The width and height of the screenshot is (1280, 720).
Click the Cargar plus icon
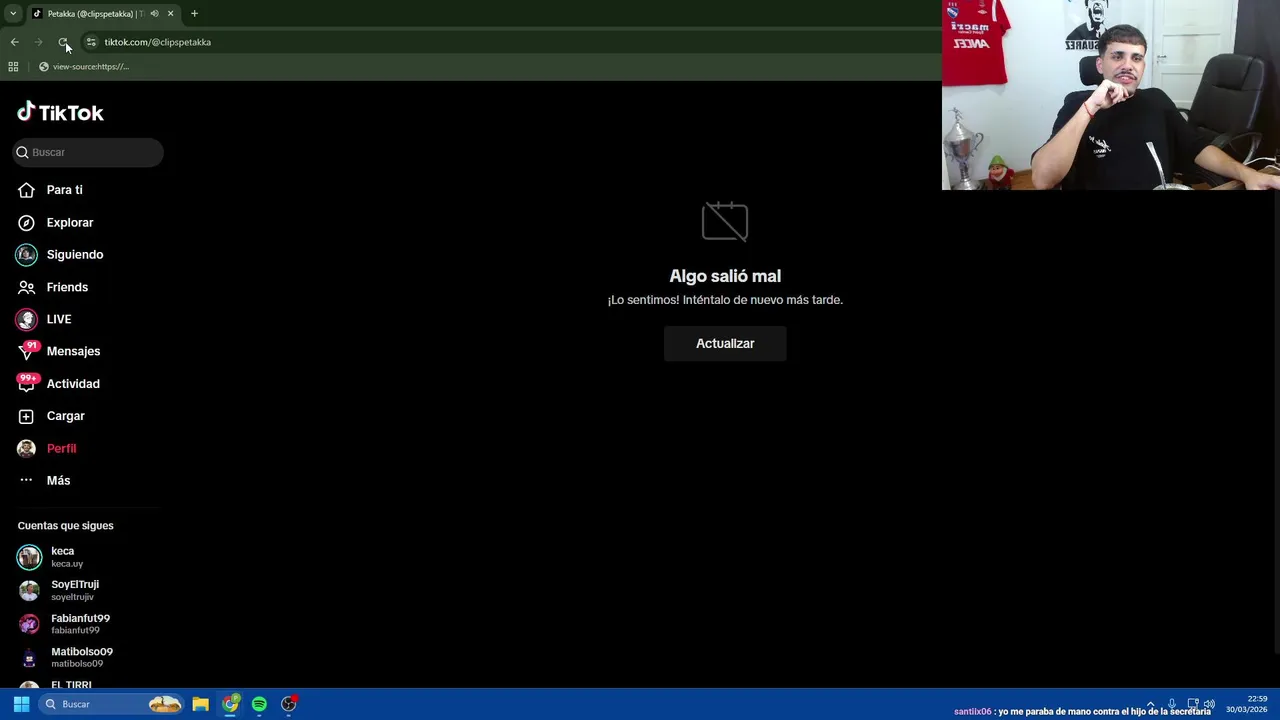tap(26, 416)
